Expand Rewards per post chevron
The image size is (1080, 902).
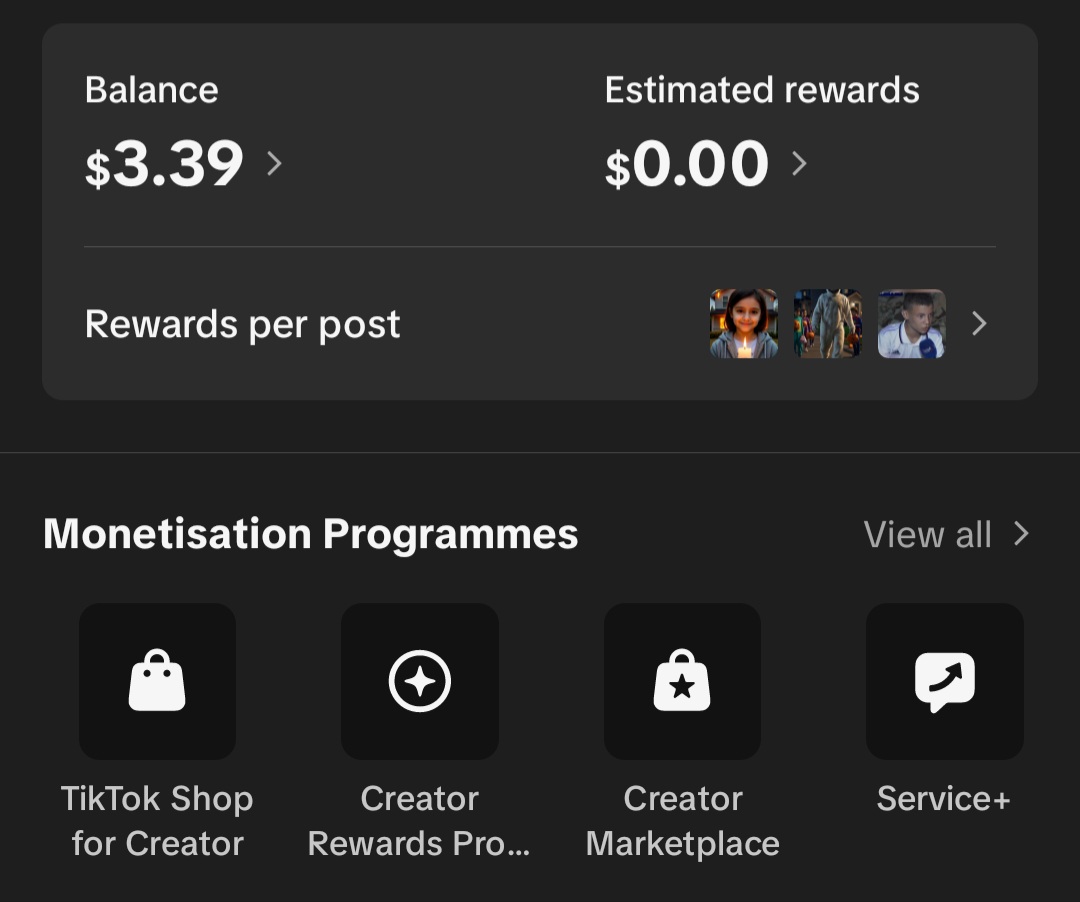coord(979,324)
